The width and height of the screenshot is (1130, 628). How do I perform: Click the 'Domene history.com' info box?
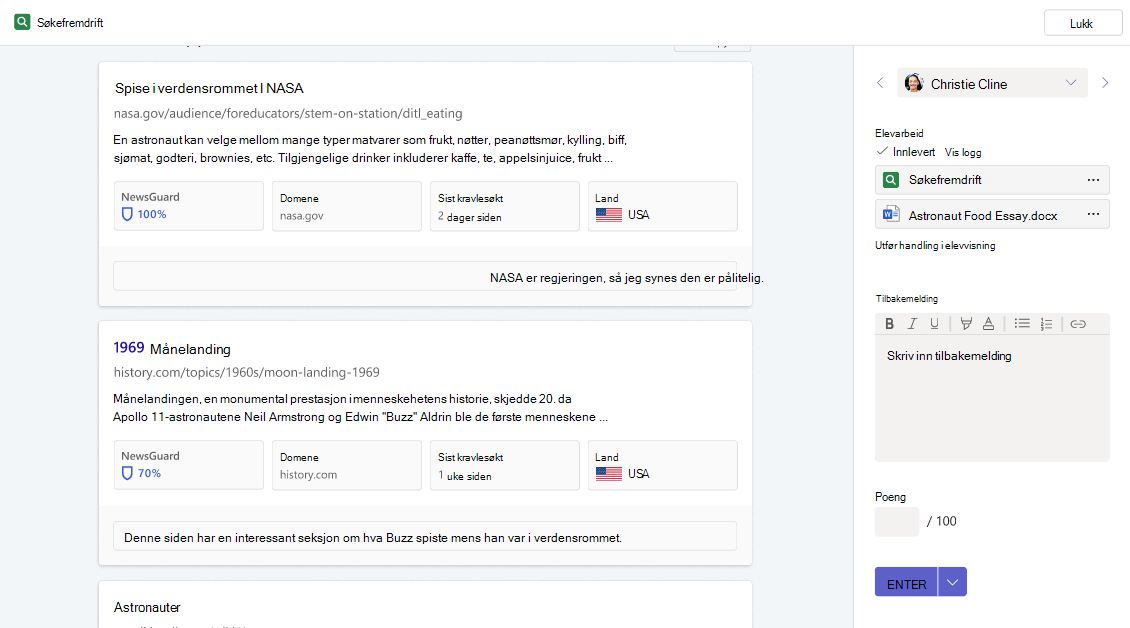click(x=347, y=465)
